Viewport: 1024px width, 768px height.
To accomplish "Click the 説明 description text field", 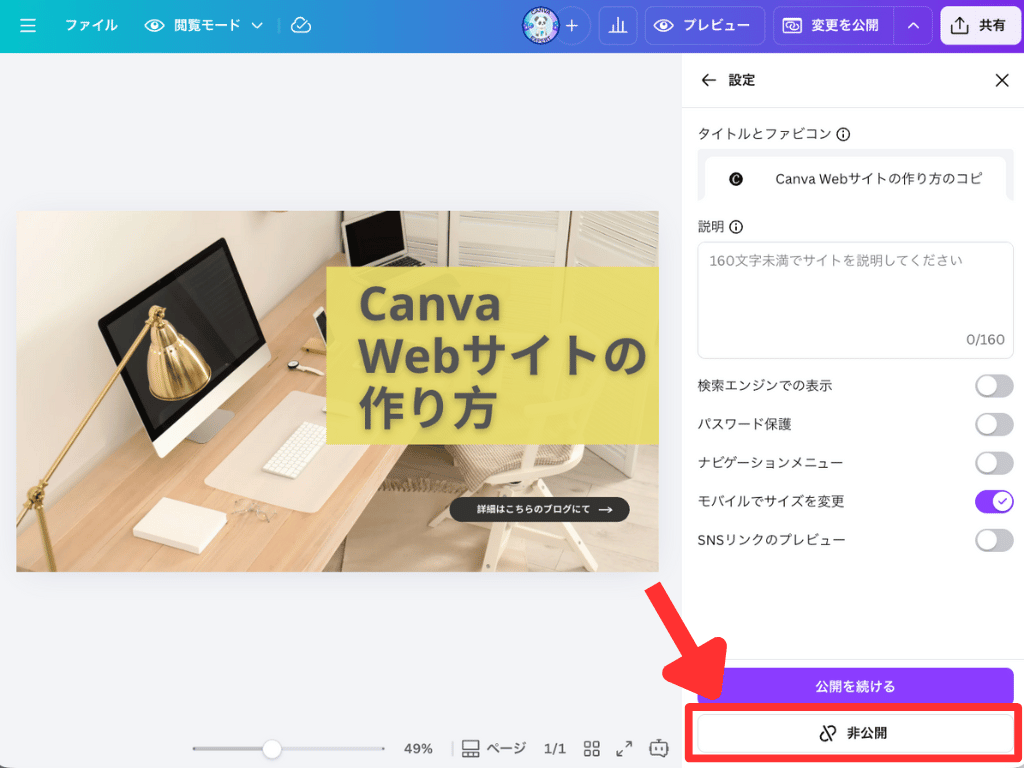I will click(855, 300).
